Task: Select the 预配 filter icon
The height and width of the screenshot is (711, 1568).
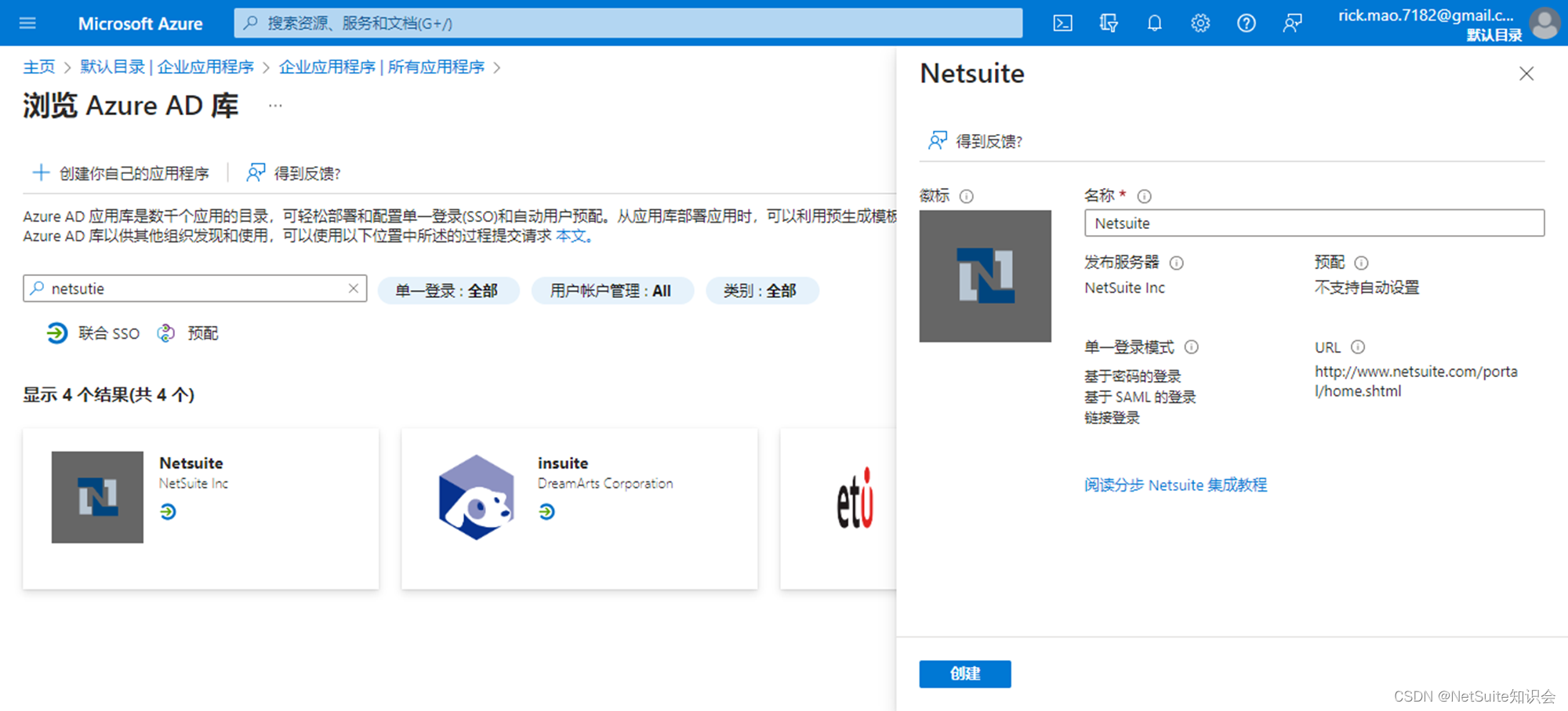Action: point(165,332)
